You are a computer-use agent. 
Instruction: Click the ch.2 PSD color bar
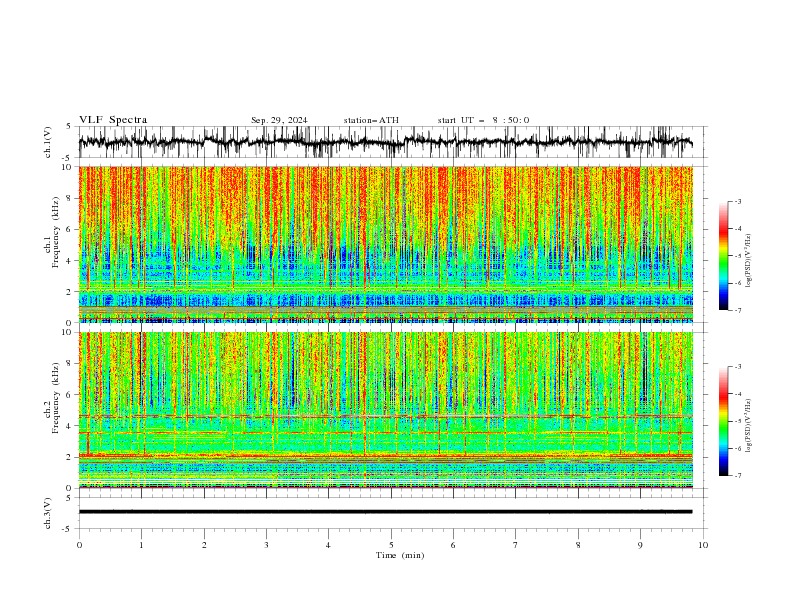pos(723,421)
